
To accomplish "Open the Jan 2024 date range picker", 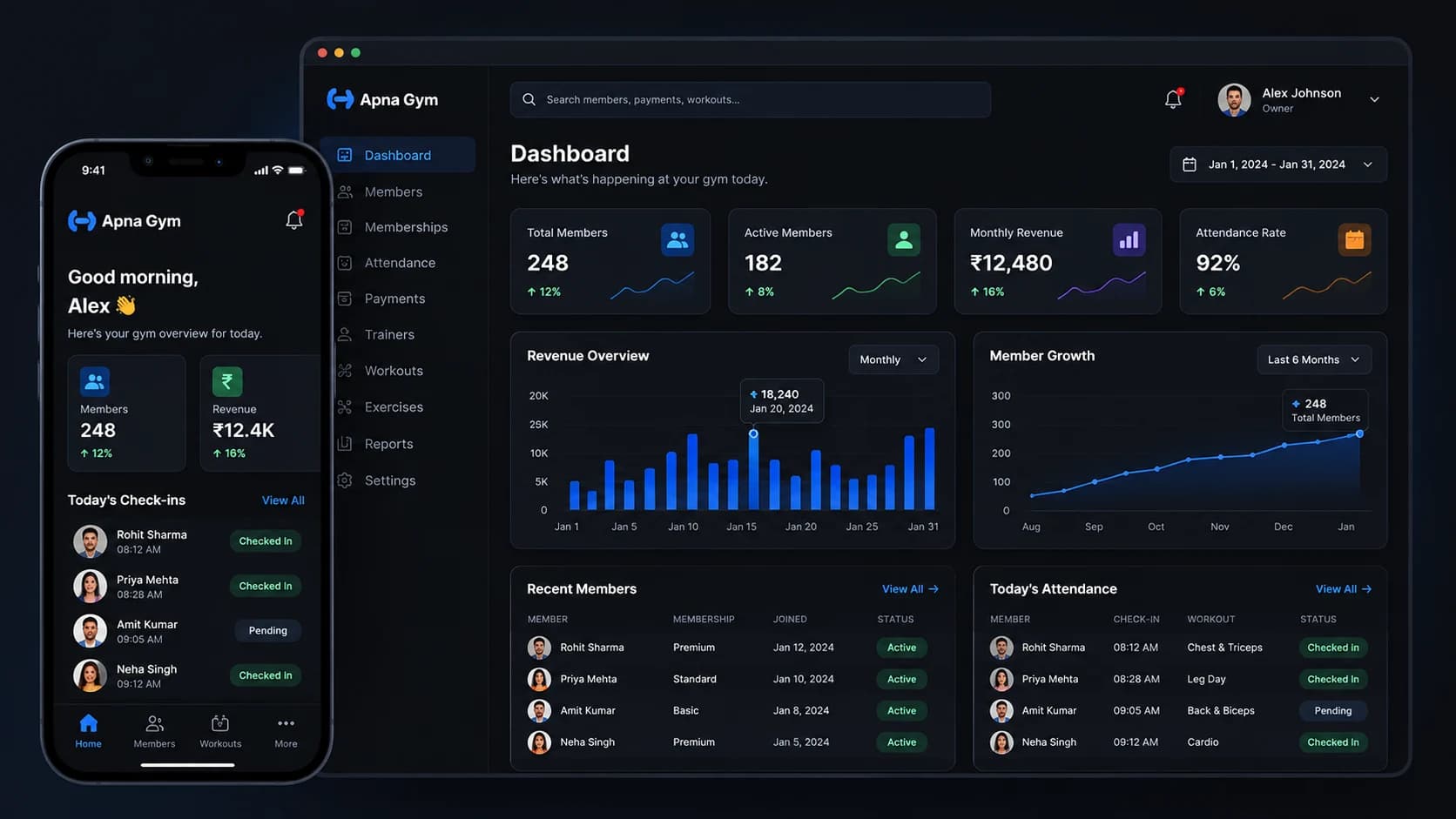I will tap(1278, 164).
